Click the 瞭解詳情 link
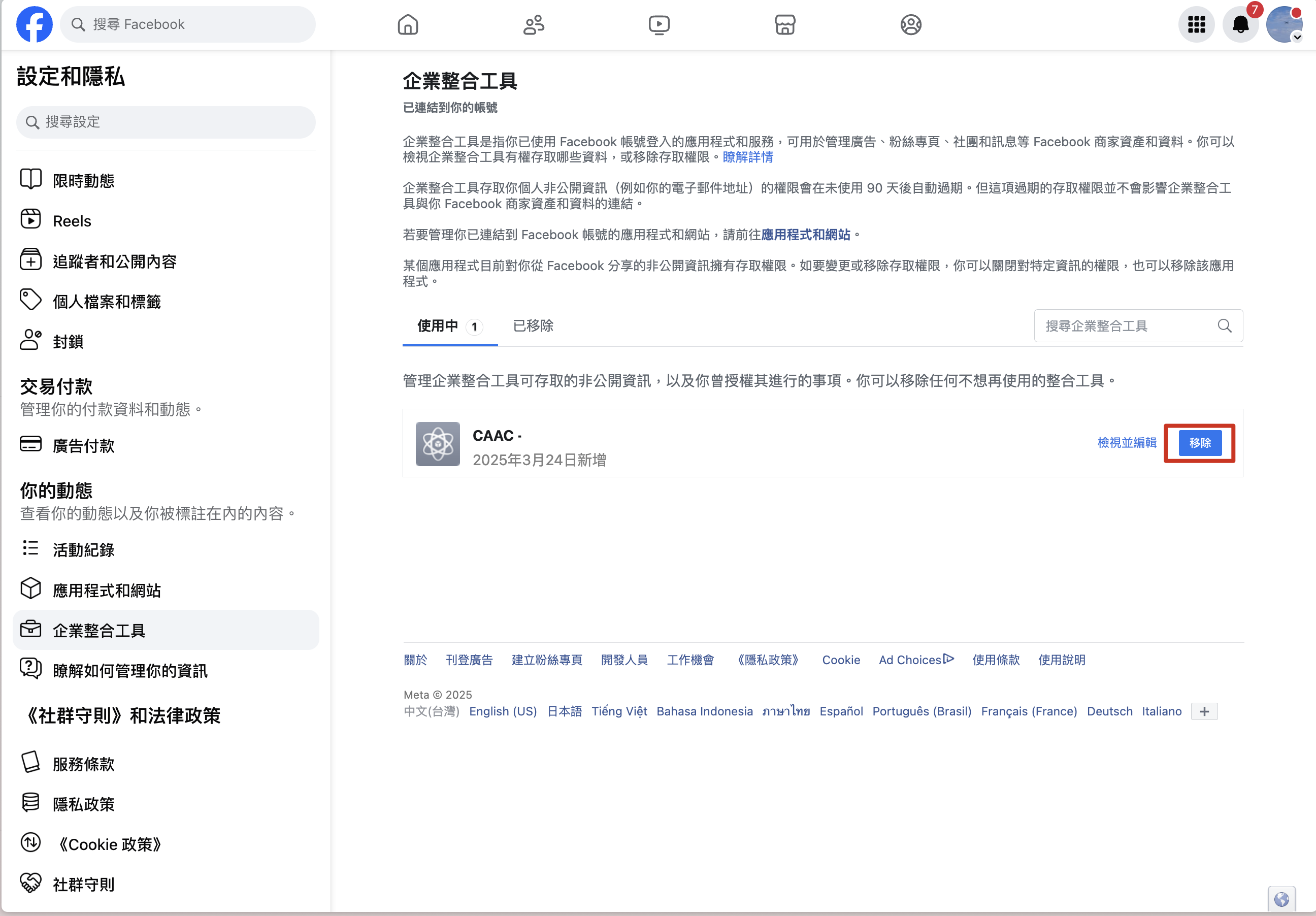Image resolution: width=1316 pixels, height=916 pixels. pyautogui.click(x=747, y=157)
